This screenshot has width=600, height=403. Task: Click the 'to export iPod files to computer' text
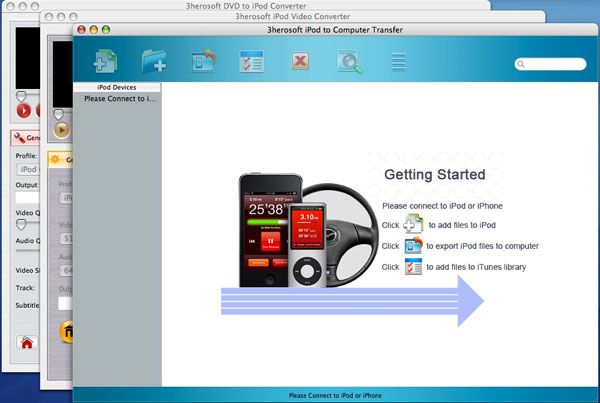click(483, 246)
